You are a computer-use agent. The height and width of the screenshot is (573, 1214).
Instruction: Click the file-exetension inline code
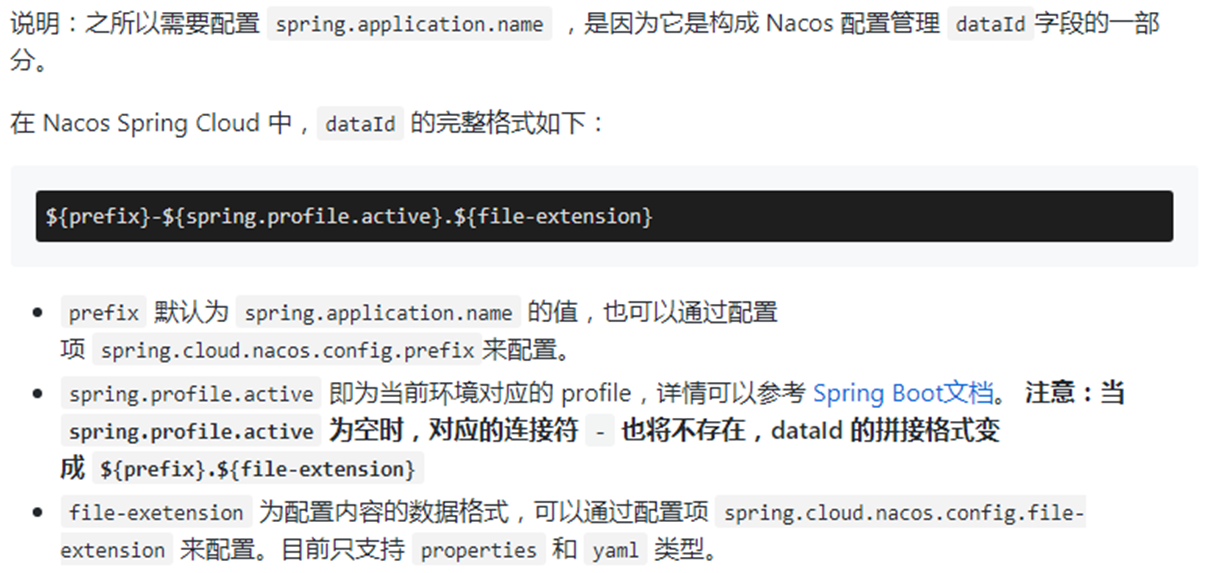click(x=156, y=513)
